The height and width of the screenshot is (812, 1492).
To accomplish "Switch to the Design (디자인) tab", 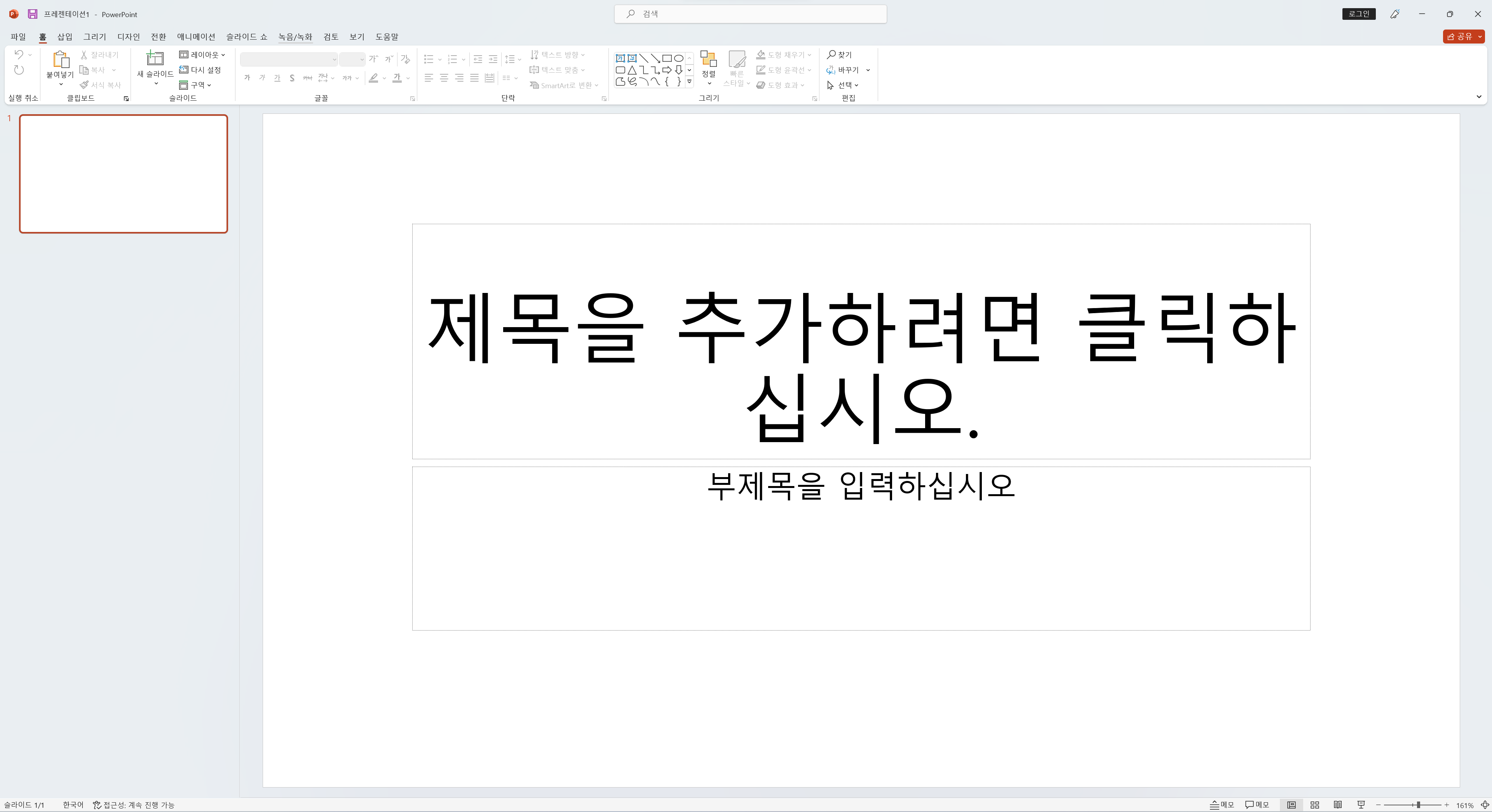I will pos(129,37).
